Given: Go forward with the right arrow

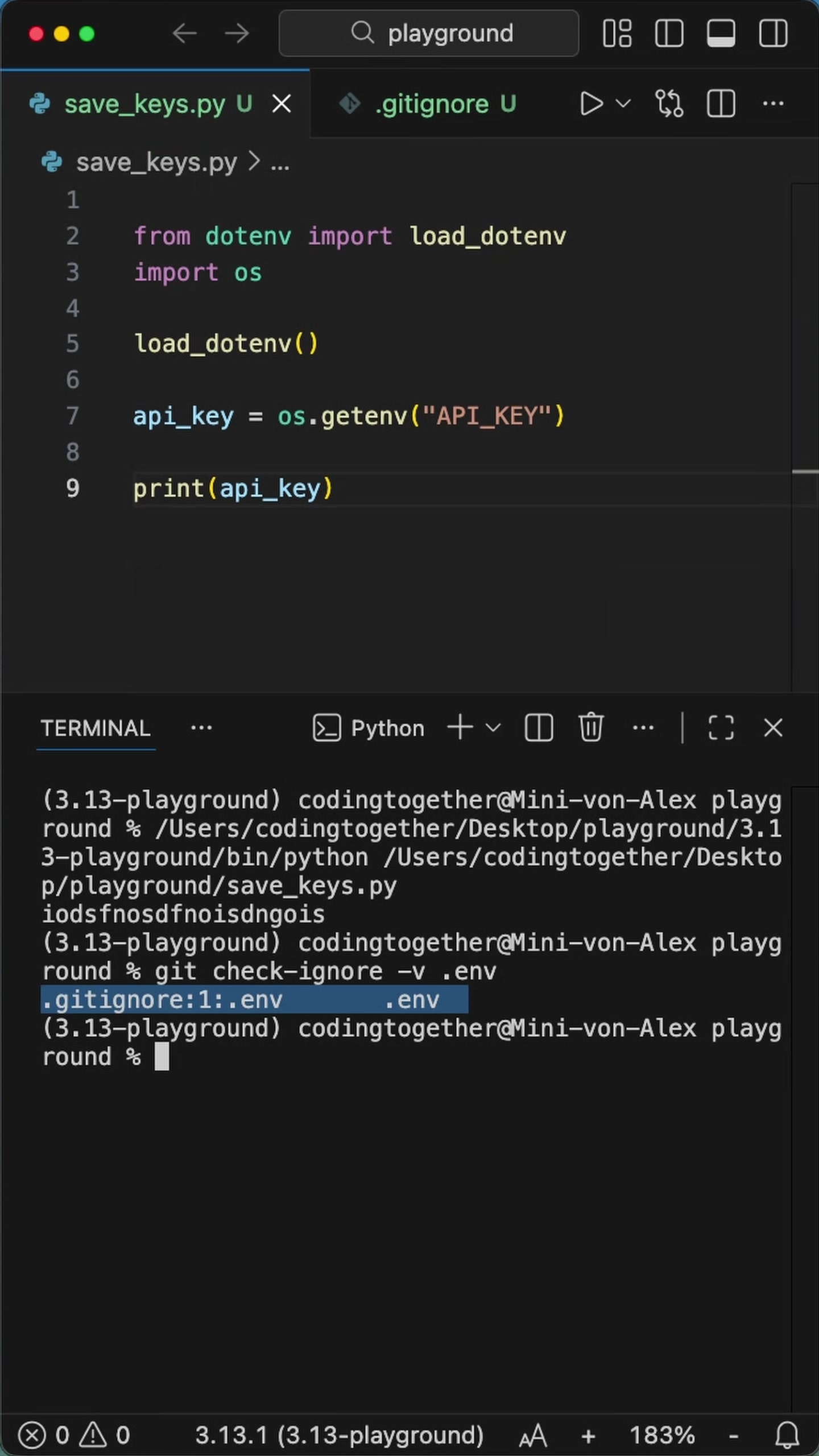Looking at the screenshot, I should tap(237, 33).
